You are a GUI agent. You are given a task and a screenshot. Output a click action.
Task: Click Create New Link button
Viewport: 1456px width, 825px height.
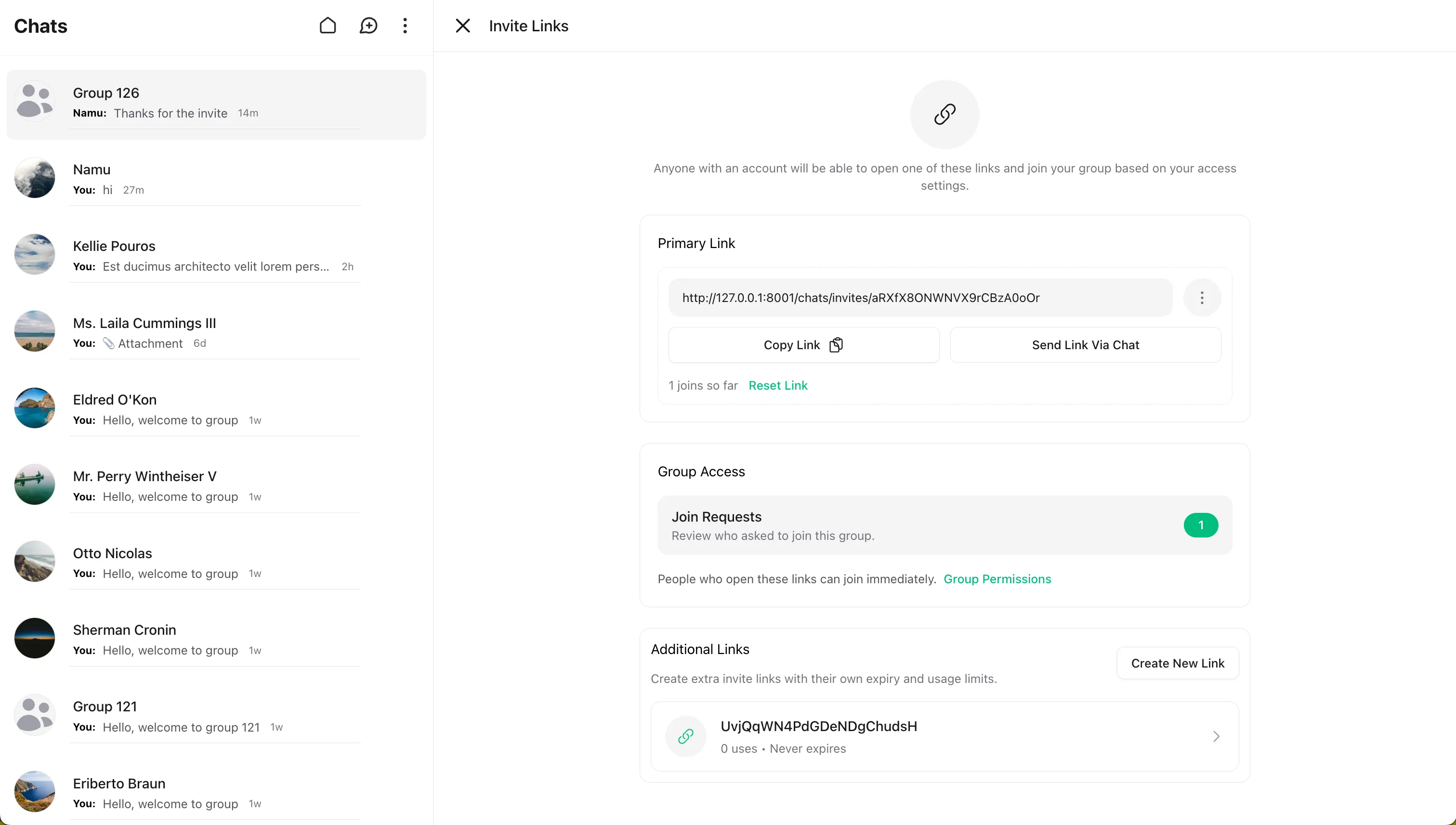pyautogui.click(x=1177, y=663)
